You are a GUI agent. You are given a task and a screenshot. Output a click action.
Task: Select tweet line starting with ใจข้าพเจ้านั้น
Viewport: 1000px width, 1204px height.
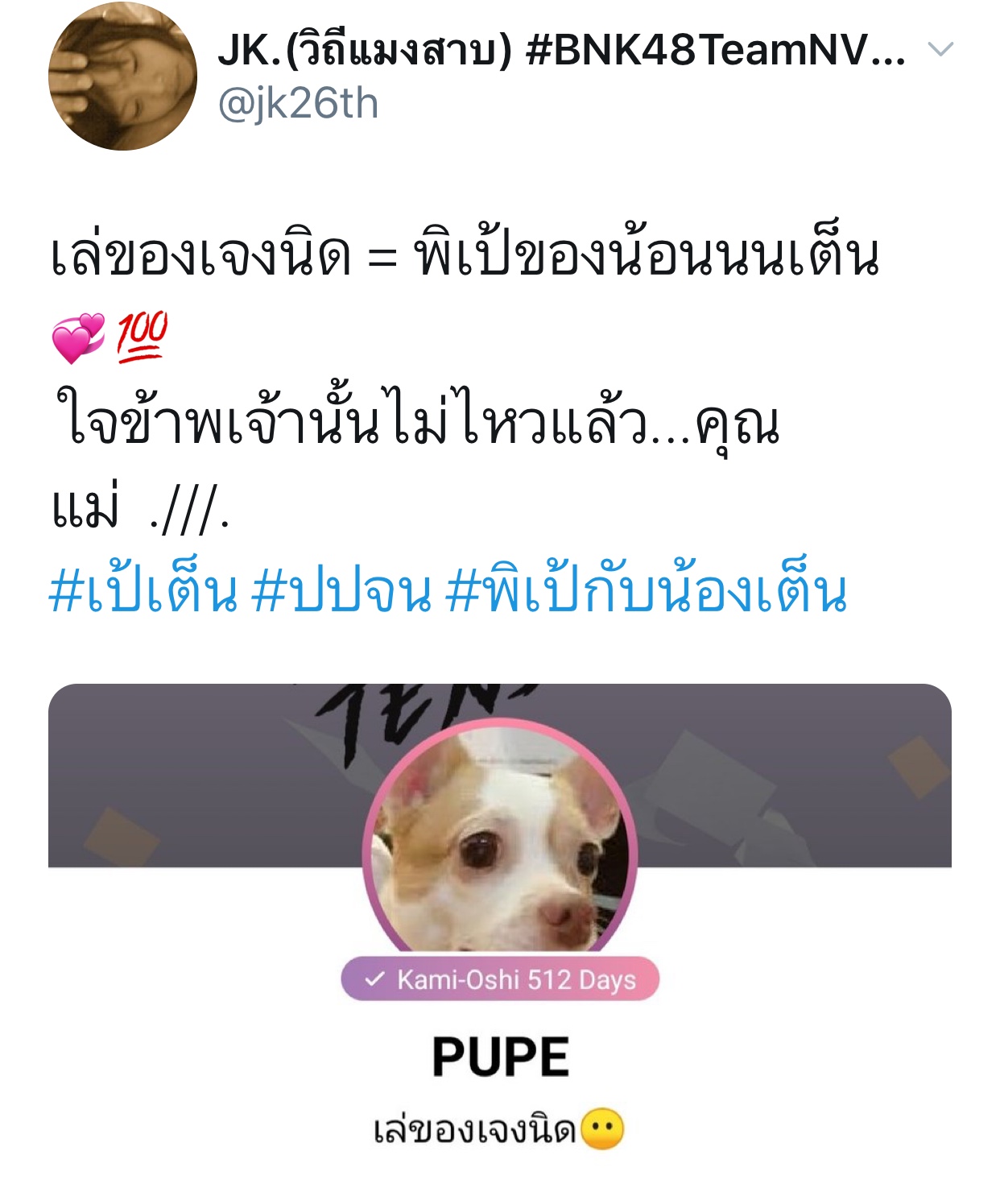point(416,424)
